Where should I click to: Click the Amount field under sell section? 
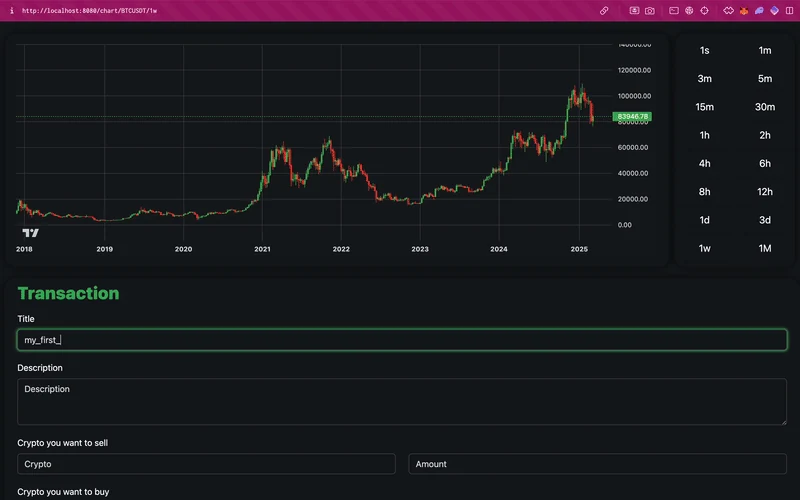pos(597,464)
